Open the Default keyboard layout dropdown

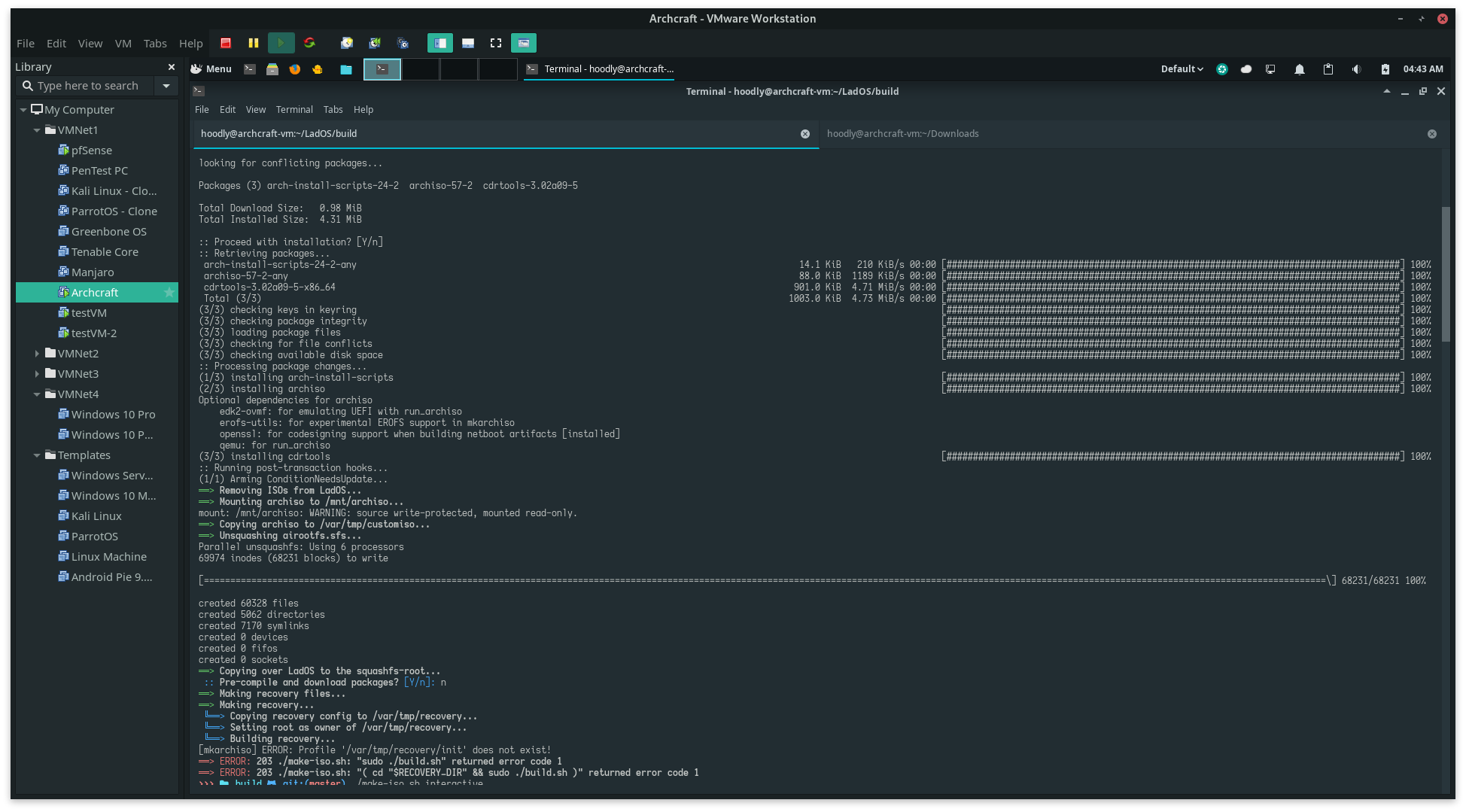[1182, 68]
